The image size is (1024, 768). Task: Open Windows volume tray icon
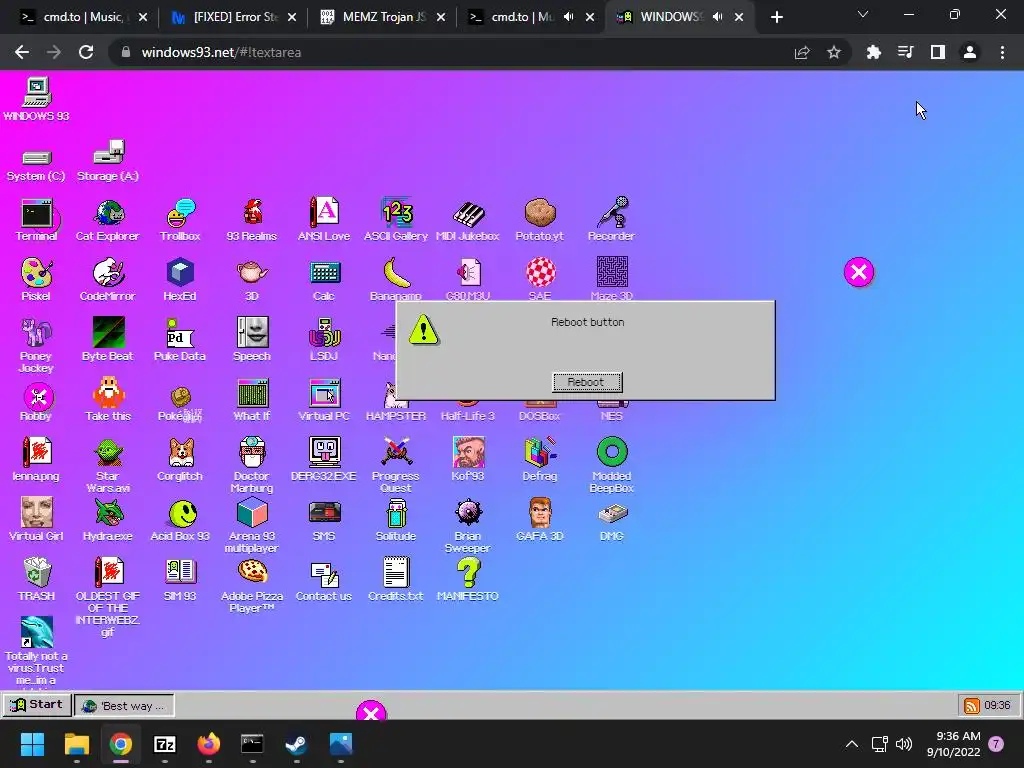(904, 744)
